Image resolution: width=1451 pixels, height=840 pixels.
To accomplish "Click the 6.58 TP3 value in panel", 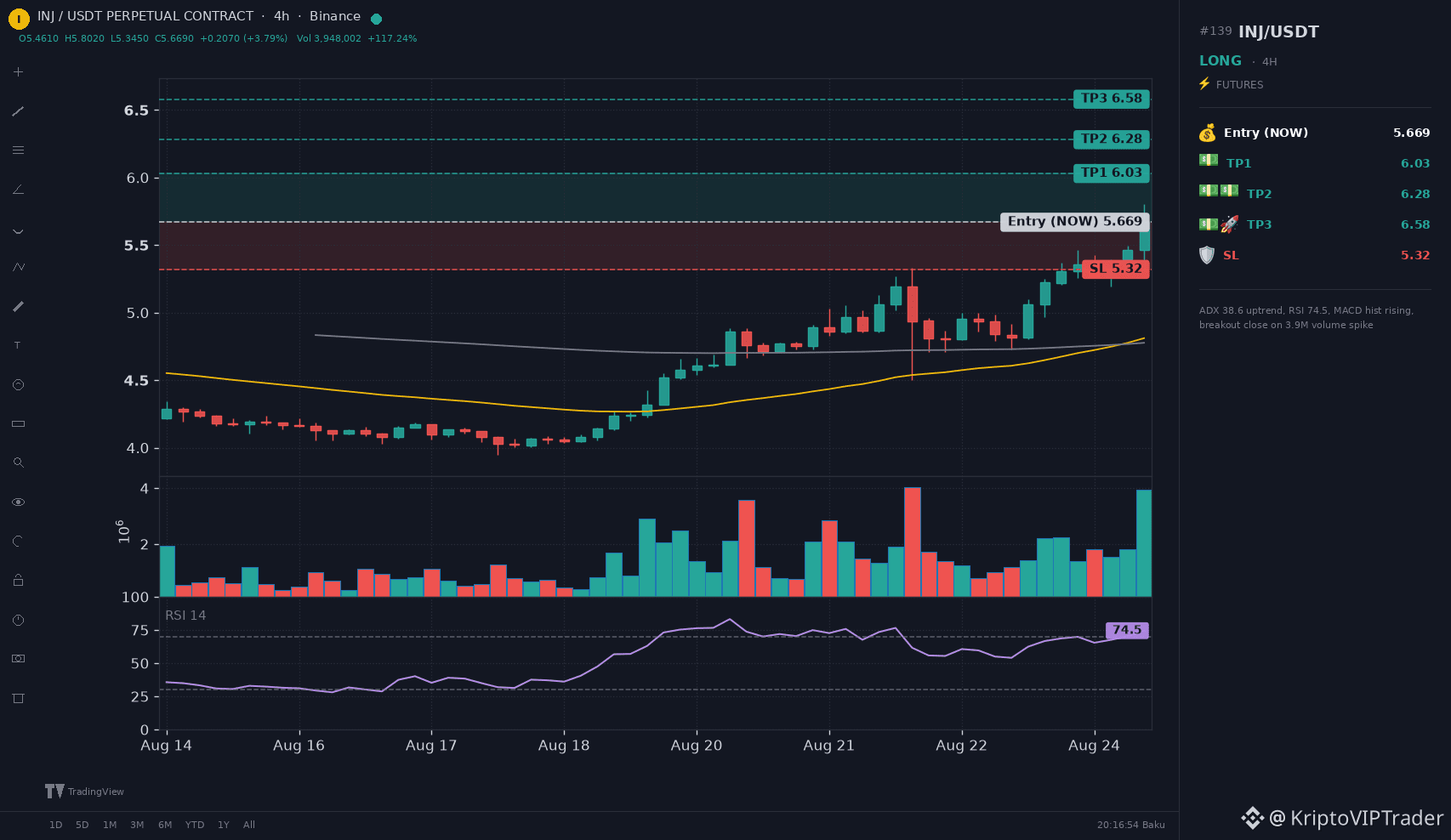I will coord(1415,224).
